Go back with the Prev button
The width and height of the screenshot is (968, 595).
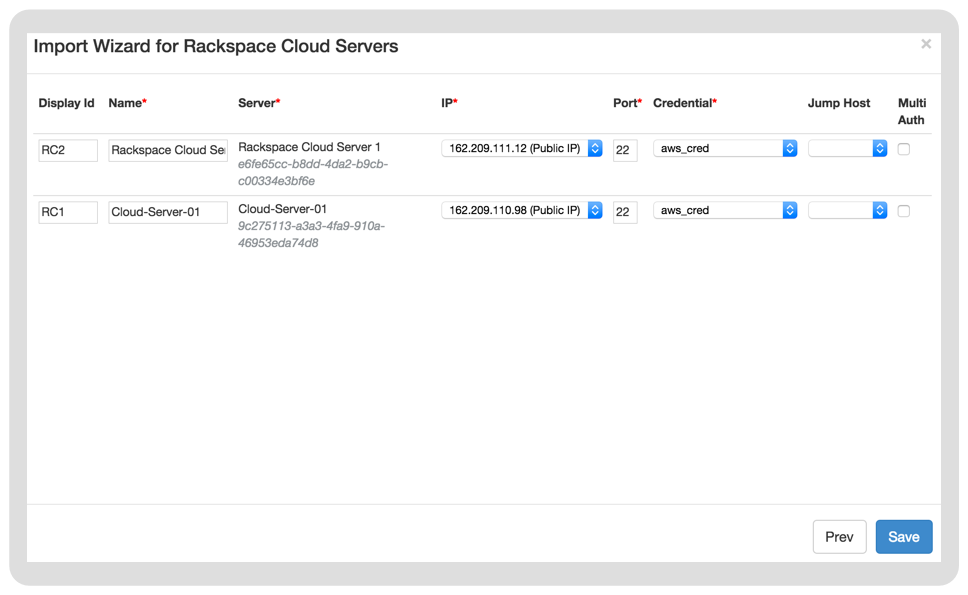[x=840, y=537]
